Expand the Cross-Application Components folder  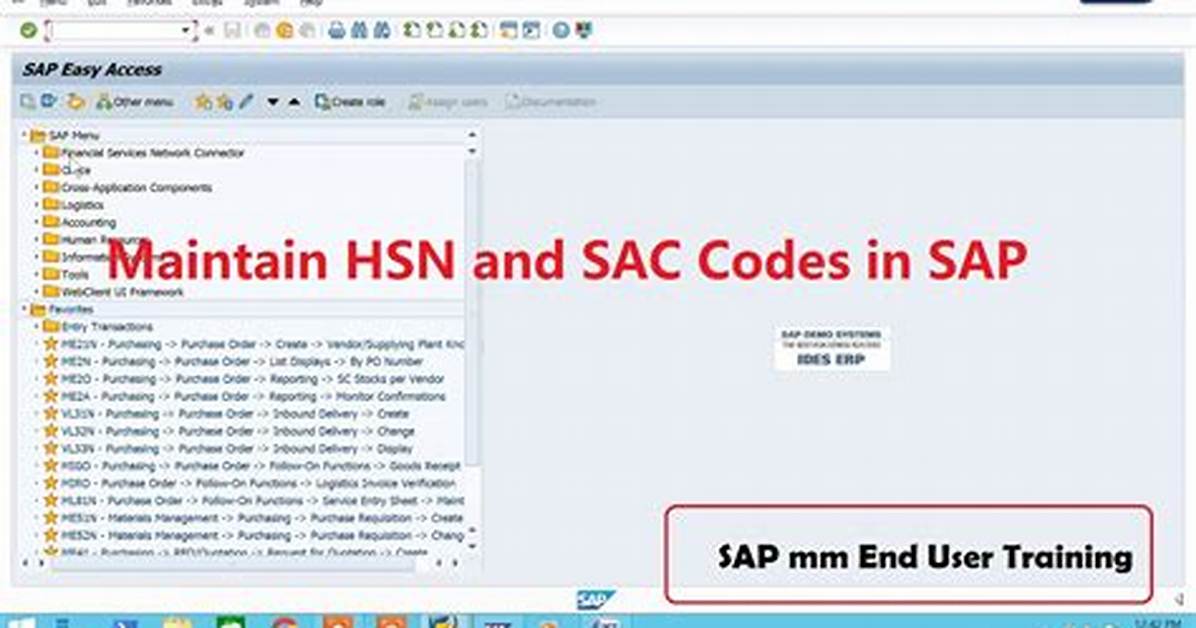(x=37, y=188)
